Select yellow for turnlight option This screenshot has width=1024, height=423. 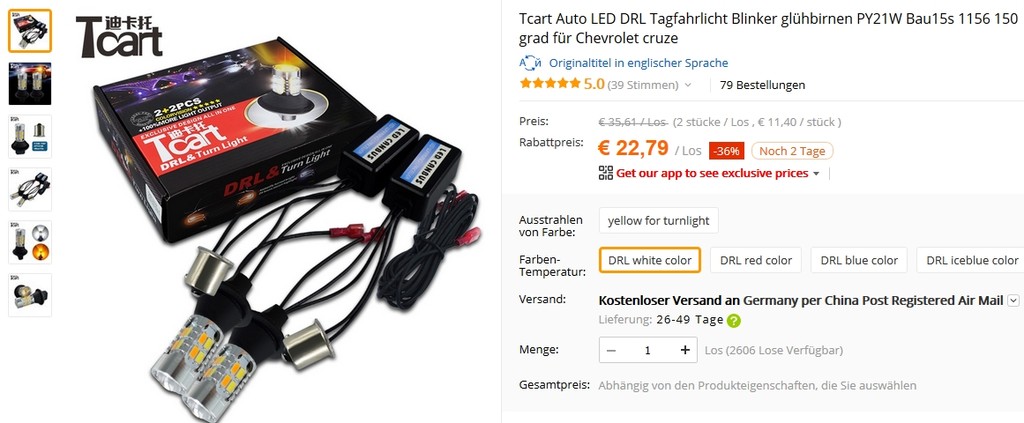tap(658, 221)
